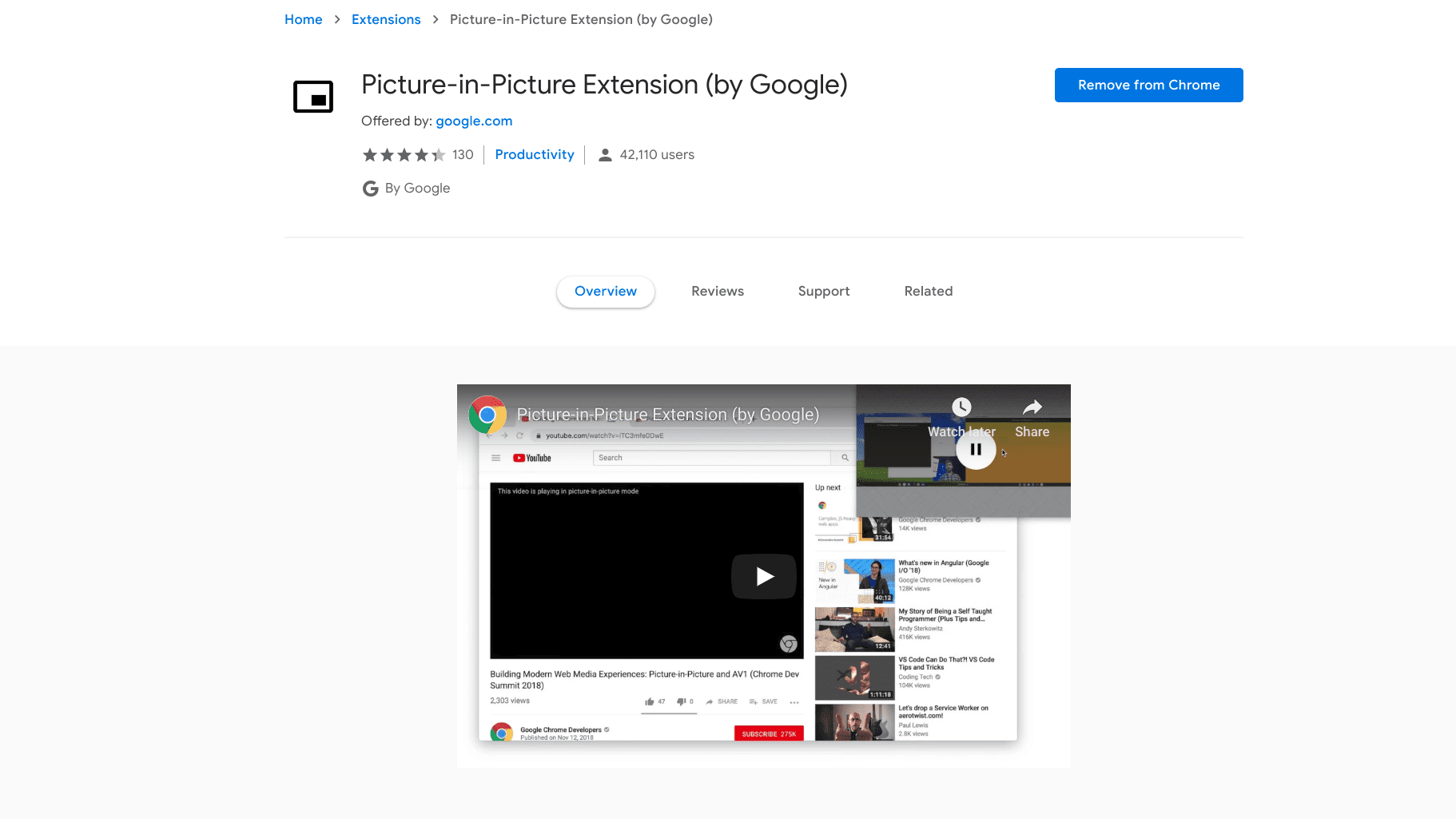Open the Support tab

coord(823,291)
